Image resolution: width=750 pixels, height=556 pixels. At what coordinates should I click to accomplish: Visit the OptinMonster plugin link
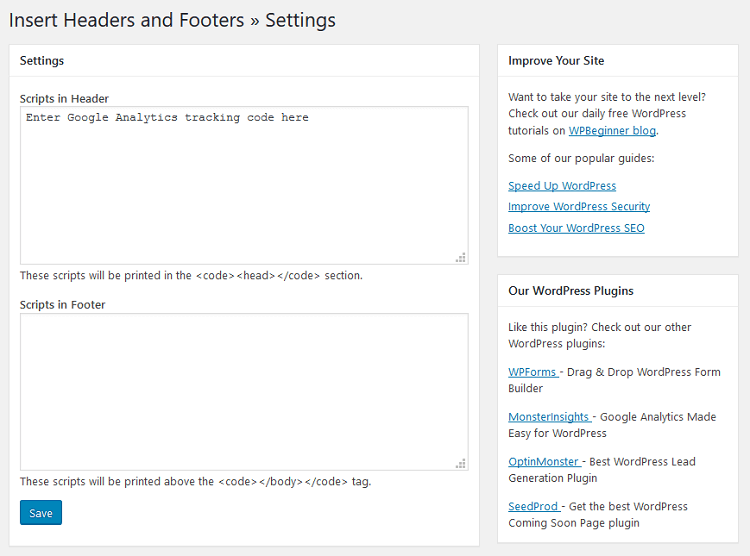(x=544, y=462)
